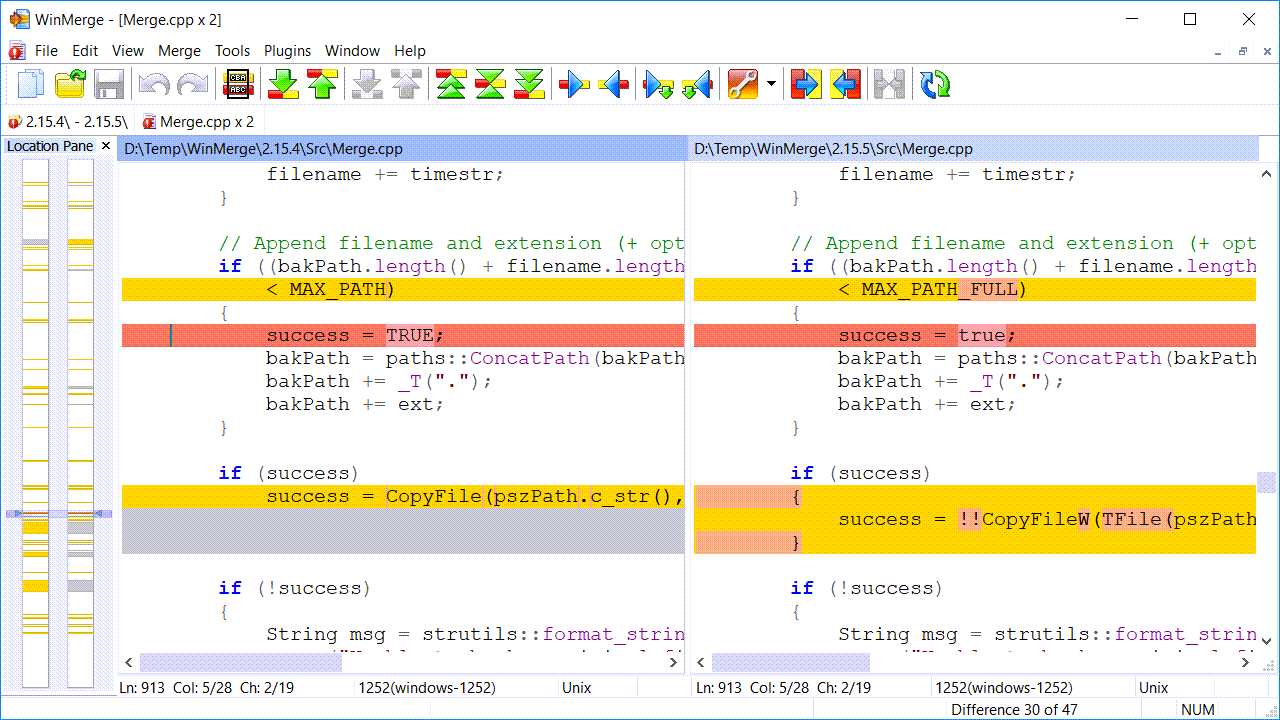Click vertical scrollbar down arrow in right pane
The image size is (1280, 720).
[x=1267, y=640]
